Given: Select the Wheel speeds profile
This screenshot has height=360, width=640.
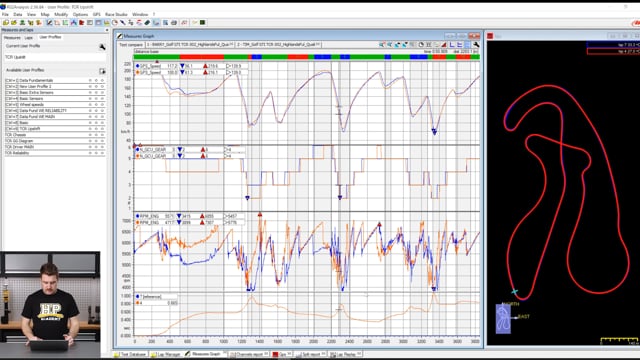Looking at the screenshot, I should pyautogui.click(x=54, y=104).
